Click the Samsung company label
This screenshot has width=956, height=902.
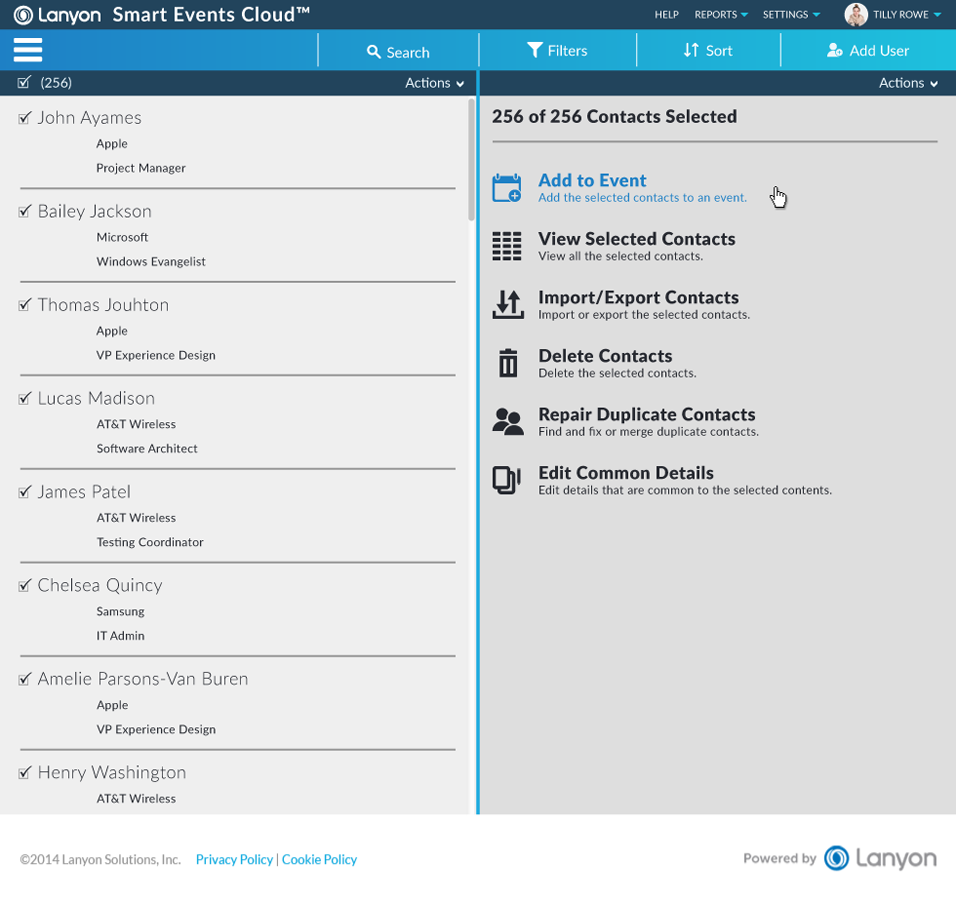pos(120,612)
